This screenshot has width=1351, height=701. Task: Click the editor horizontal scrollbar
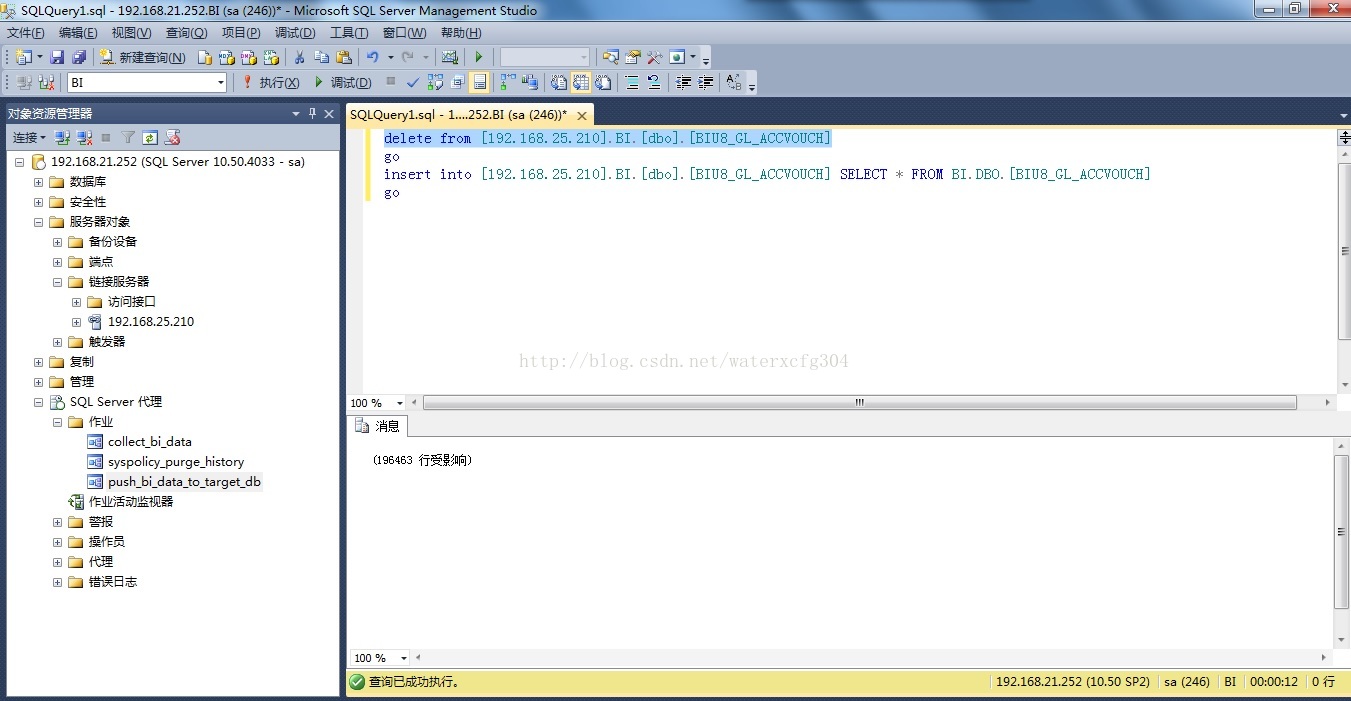click(860, 403)
